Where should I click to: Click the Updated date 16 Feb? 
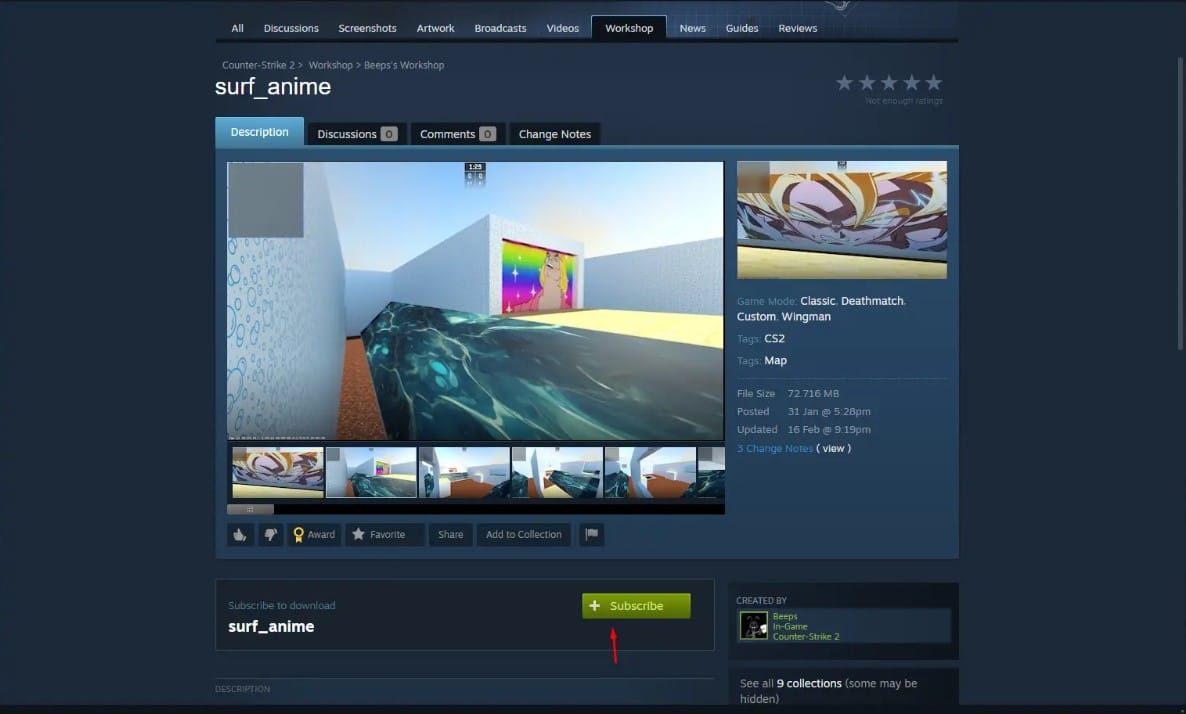pyautogui.click(x=829, y=430)
